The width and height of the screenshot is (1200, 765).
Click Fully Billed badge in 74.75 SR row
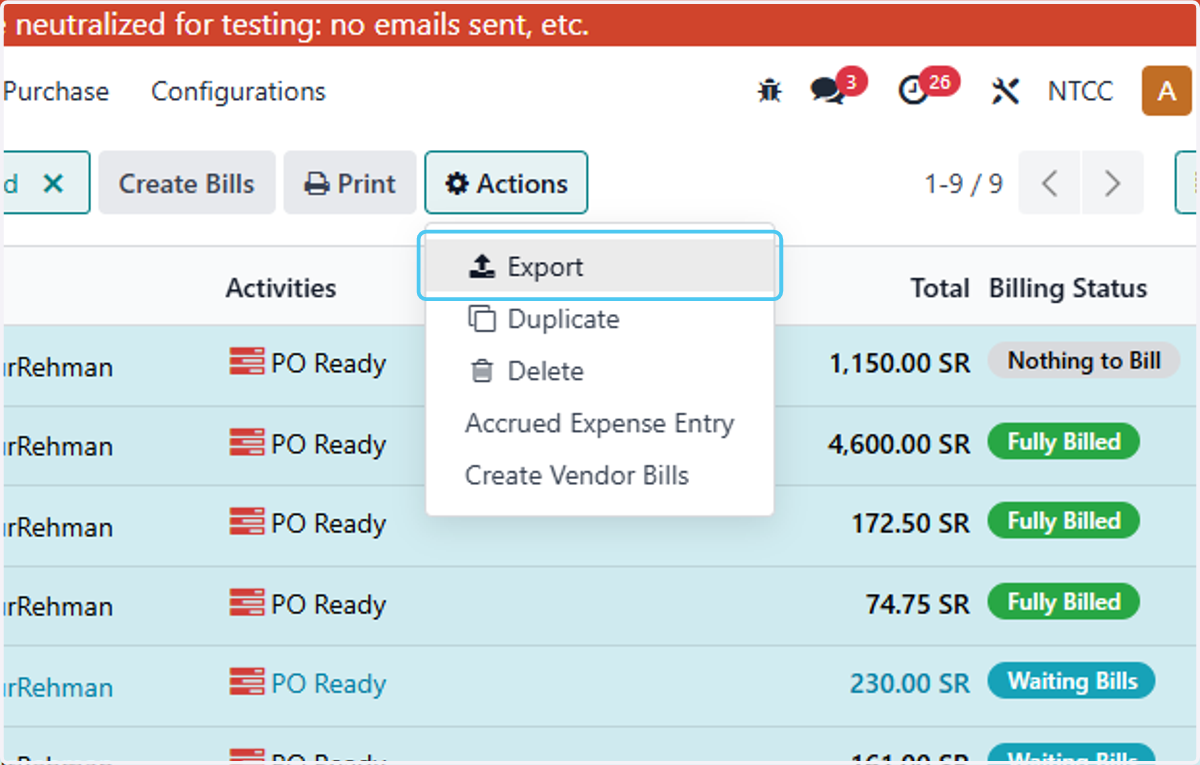[1063, 602]
